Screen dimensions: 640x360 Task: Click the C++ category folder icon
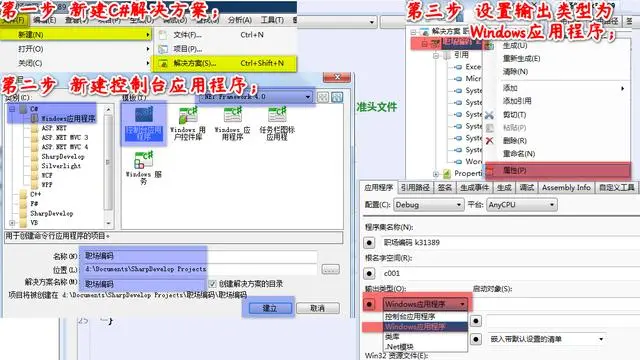[24, 194]
